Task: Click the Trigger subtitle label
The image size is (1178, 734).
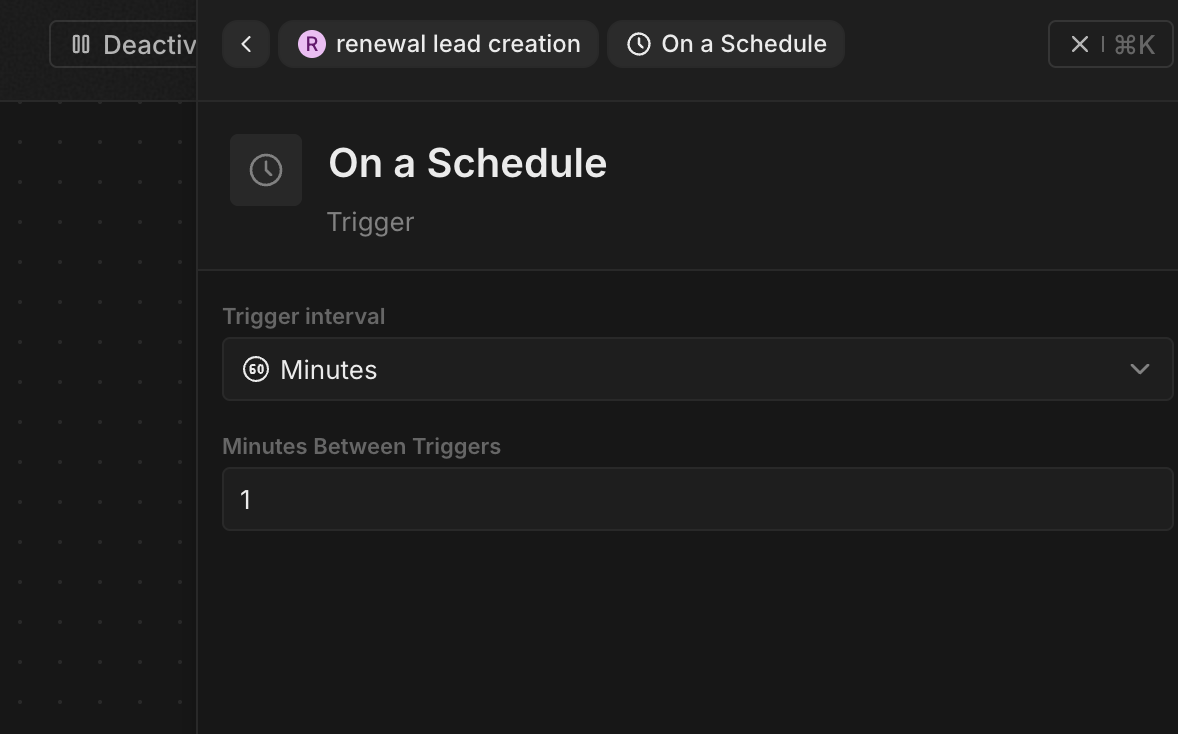Action: (370, 222)
